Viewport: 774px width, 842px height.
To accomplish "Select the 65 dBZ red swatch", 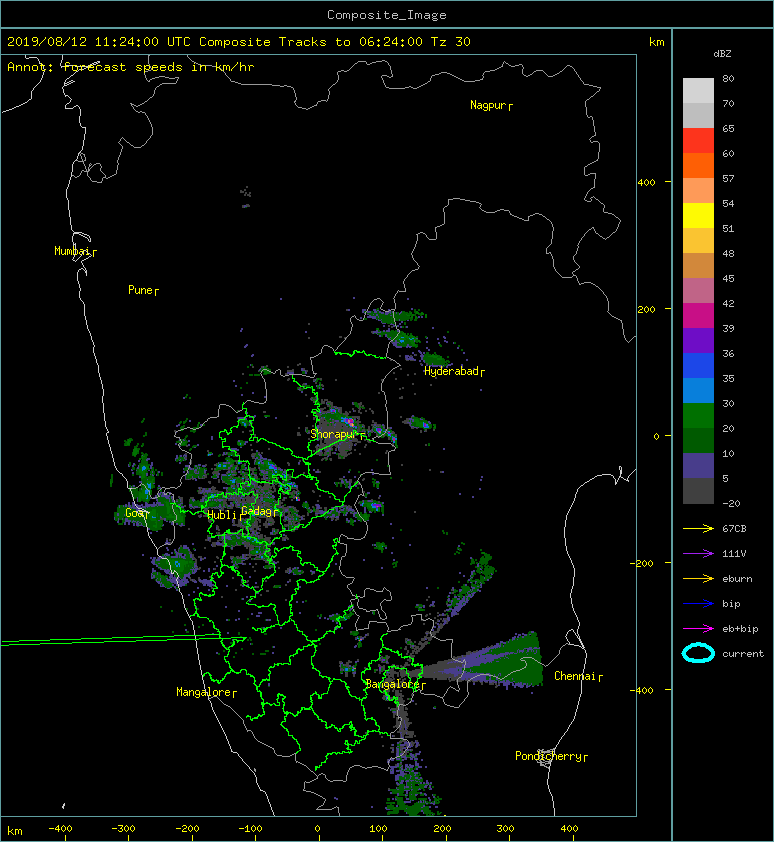I will [698, 140].
